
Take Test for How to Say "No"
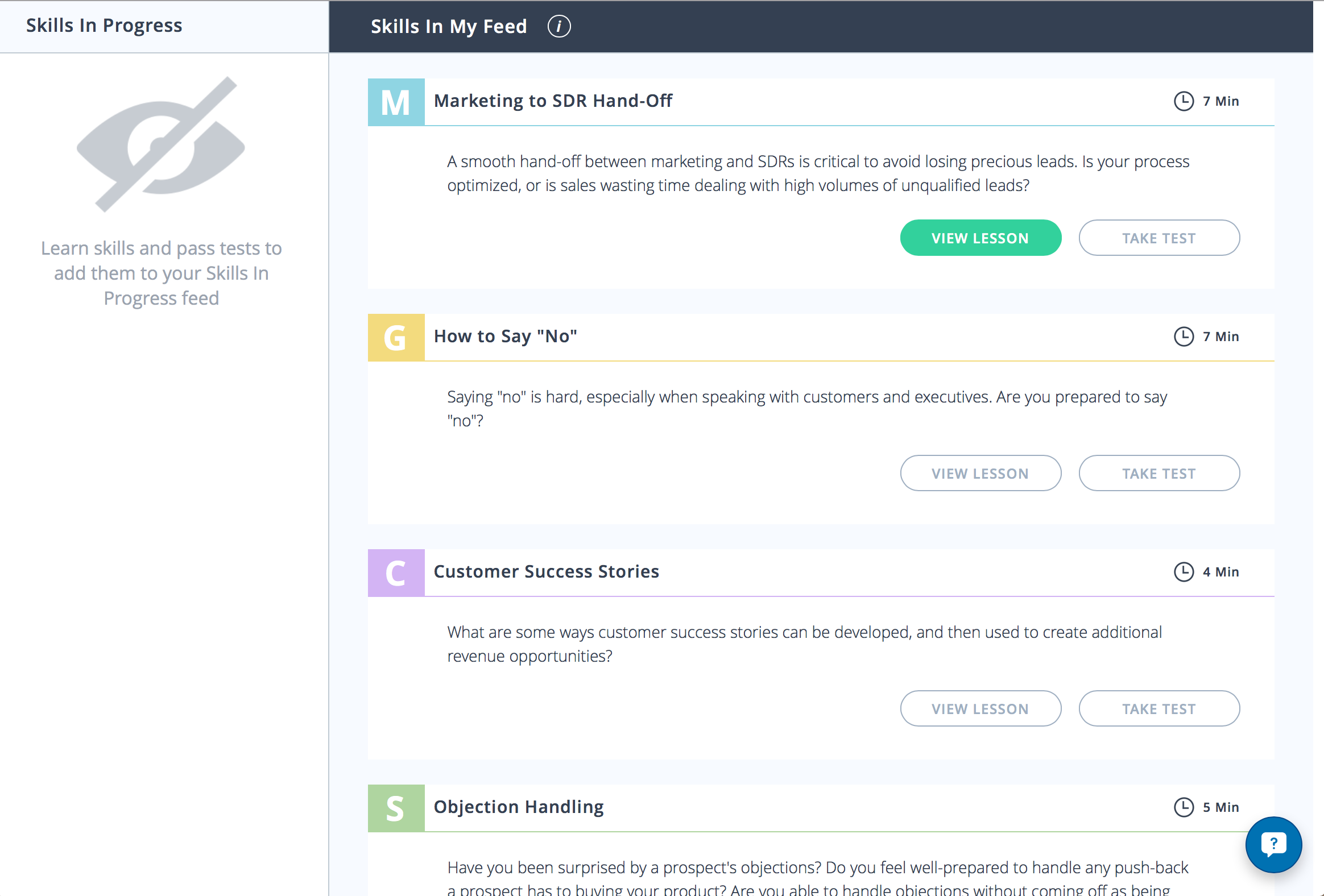[x=1158, y=474]
